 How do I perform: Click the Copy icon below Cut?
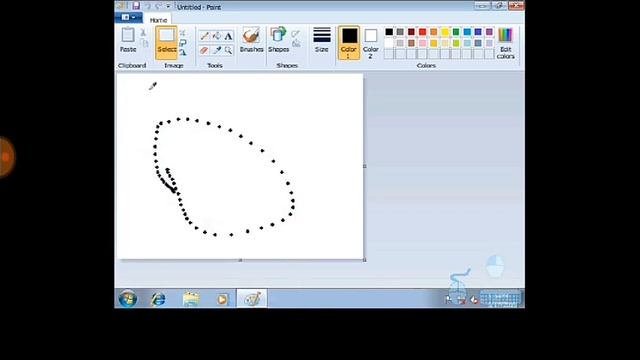(x=144, y=42)
